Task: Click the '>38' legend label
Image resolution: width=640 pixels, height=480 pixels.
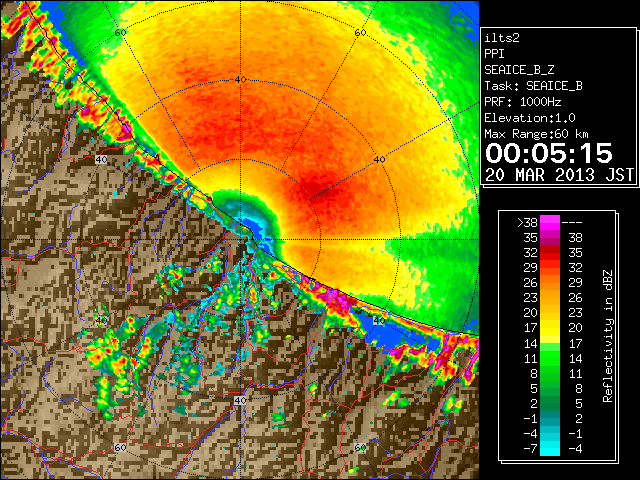Action: click(527, 223)
